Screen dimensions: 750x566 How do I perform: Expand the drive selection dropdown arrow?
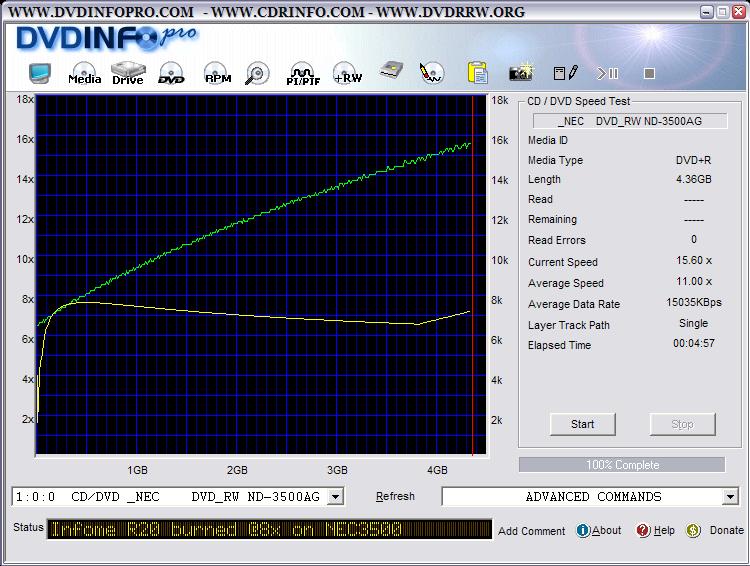coord(335,497)
